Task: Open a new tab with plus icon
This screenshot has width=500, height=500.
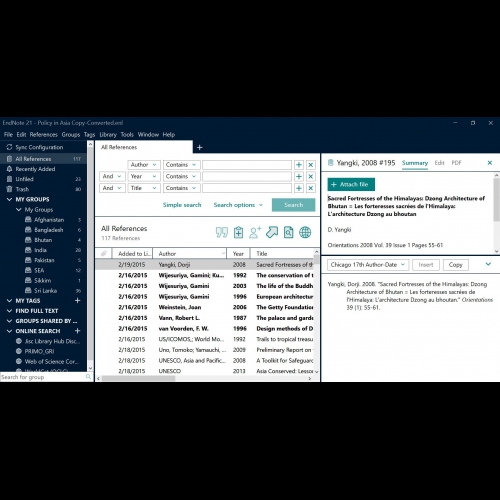Action: coord(200,147)
